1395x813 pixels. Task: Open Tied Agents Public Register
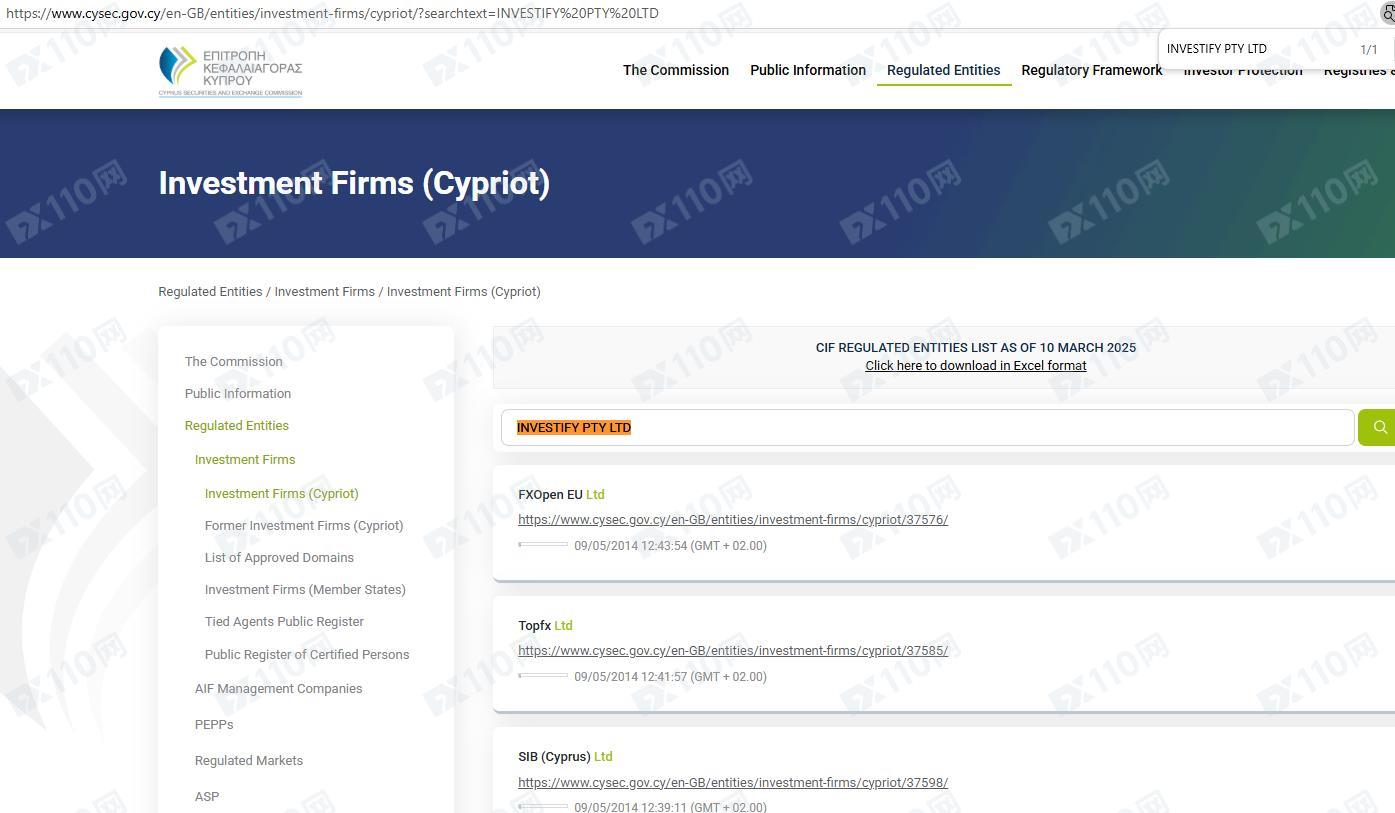pyautogui.click(x=284, y=622)
